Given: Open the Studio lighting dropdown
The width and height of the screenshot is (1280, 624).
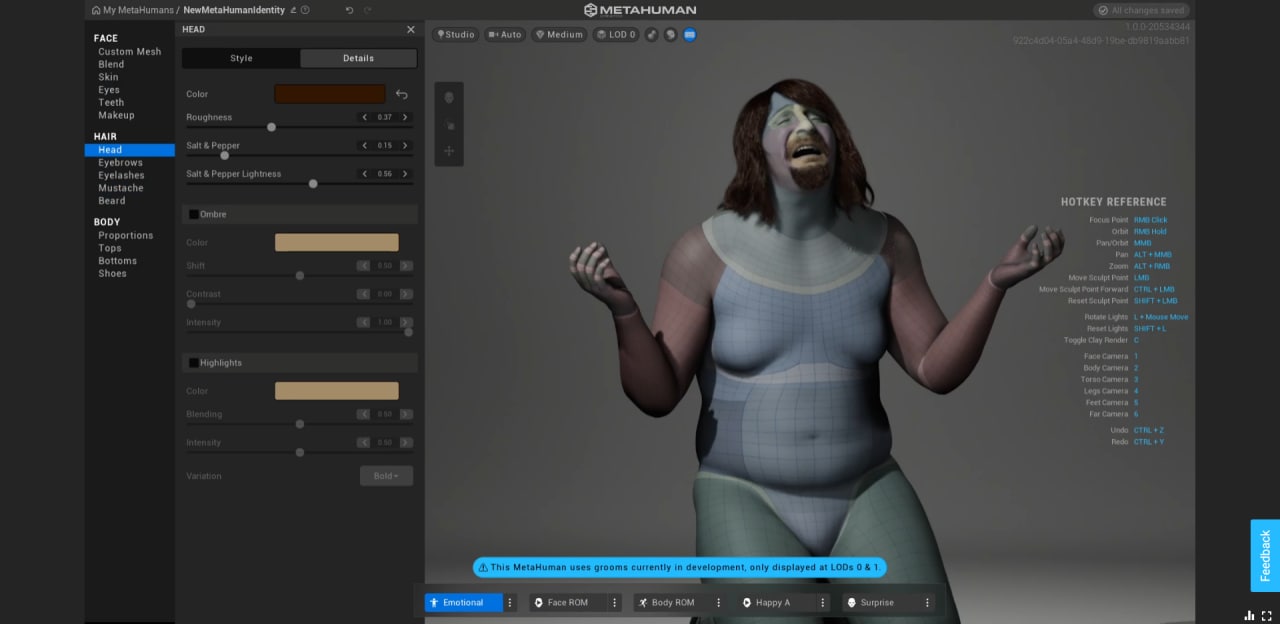Looking at the screenshot, I should [x=455, y=34].
